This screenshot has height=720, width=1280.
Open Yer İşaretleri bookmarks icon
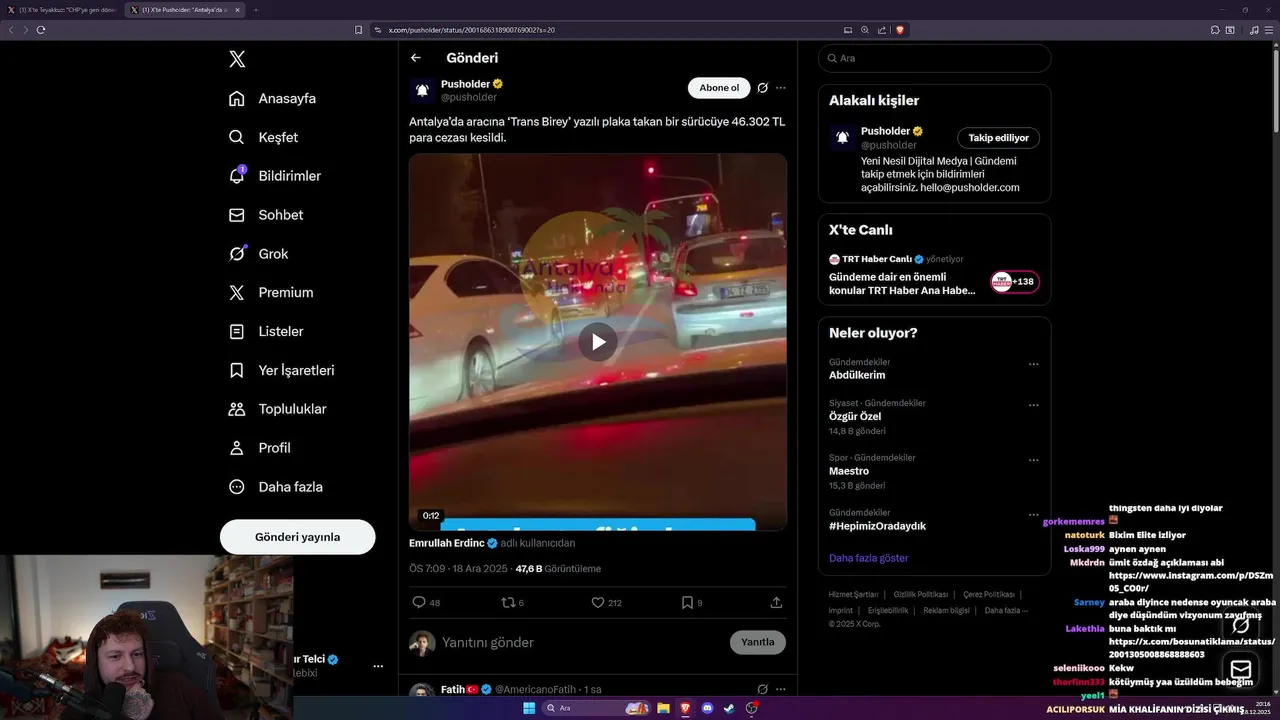[x=237, y=370]
